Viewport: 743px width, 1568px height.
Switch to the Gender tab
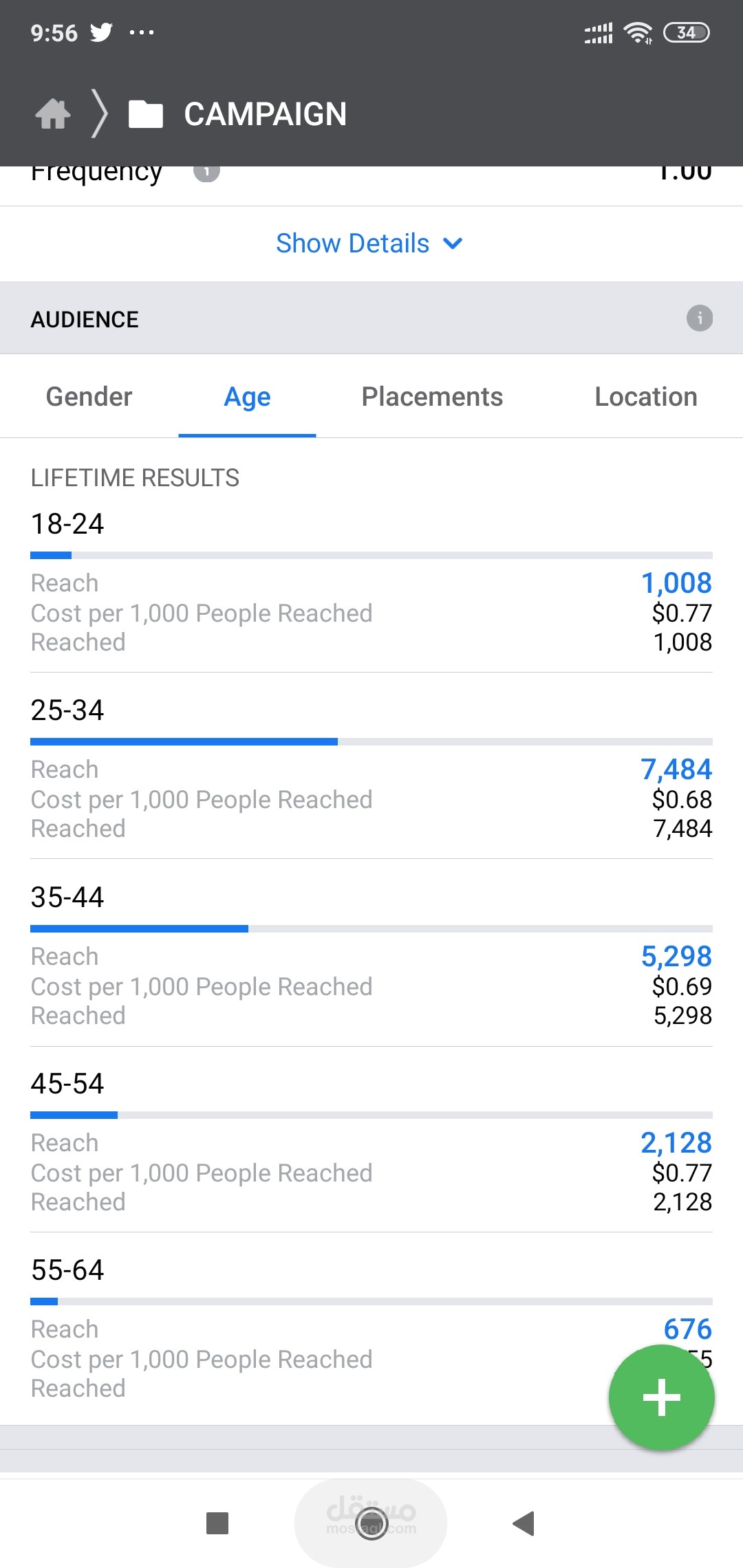tap(89, 397)
